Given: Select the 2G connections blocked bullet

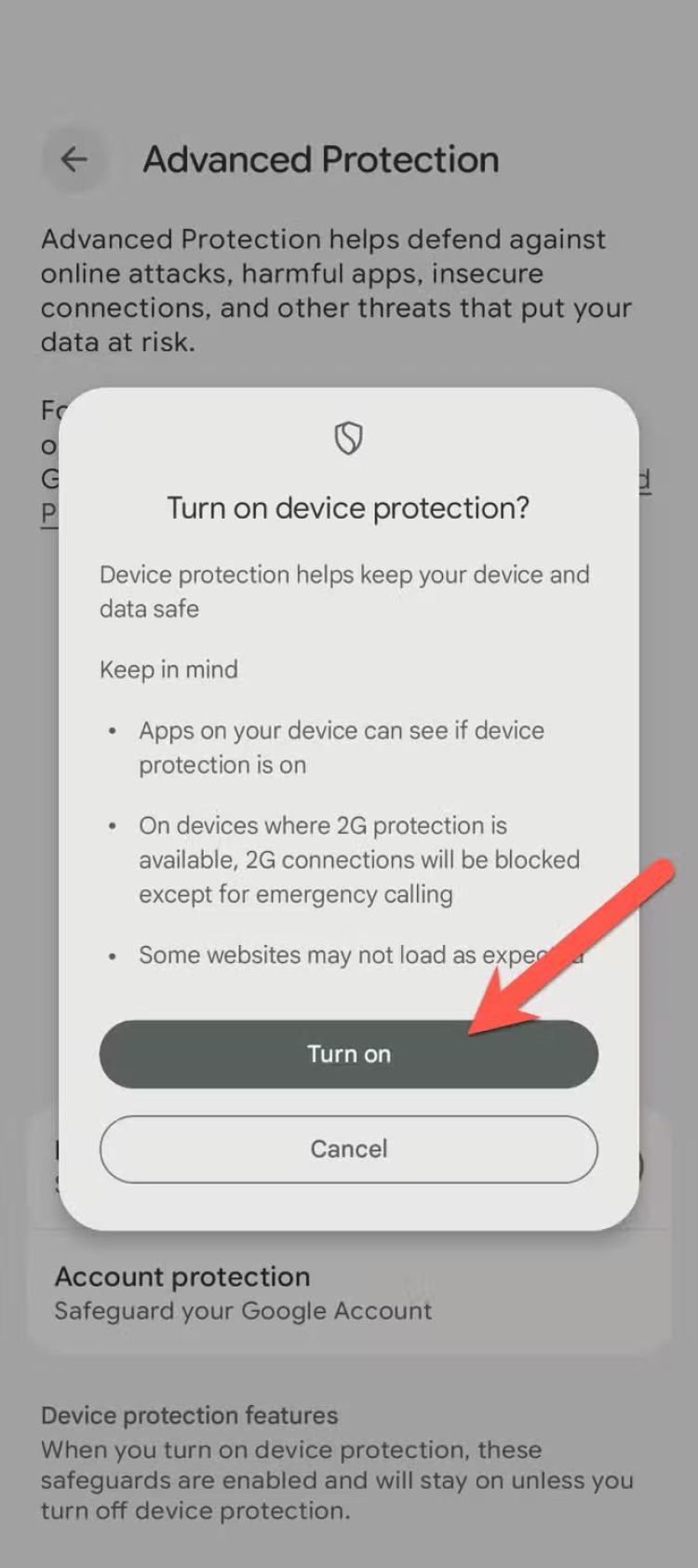Looking at the screenshot, I should [359, 859].
